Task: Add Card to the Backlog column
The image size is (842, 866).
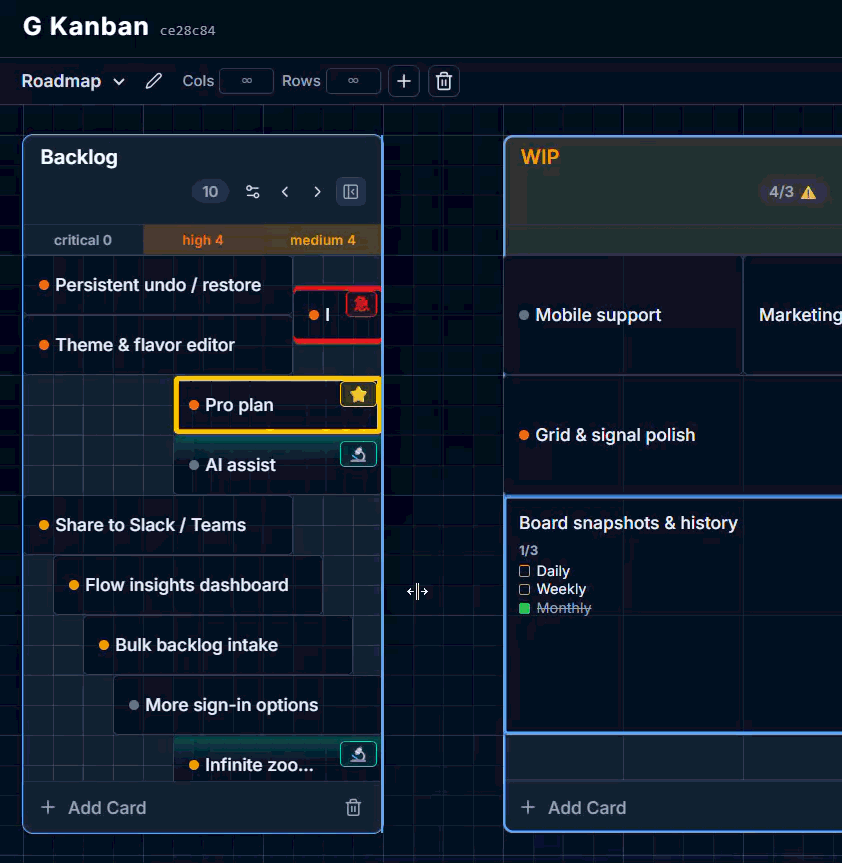Action: [94, 807]
